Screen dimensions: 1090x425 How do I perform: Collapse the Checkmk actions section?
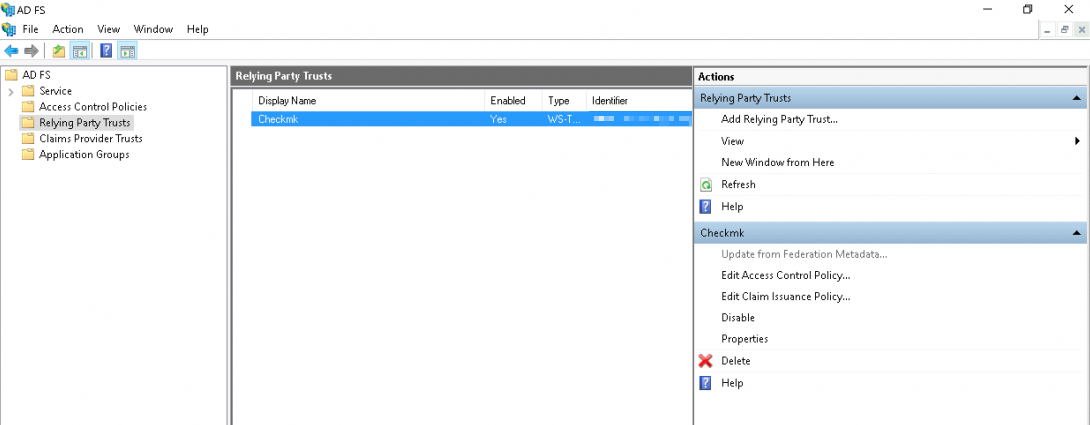pos(1076,232)
